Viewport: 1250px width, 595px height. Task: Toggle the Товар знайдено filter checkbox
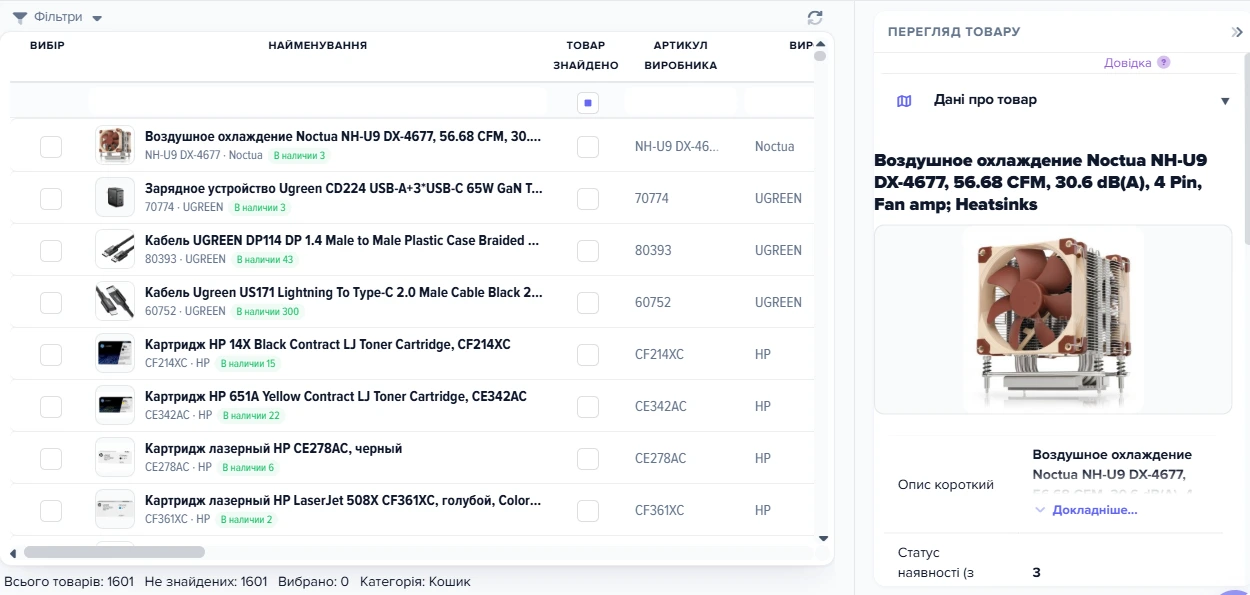click(x=588, y=102)
